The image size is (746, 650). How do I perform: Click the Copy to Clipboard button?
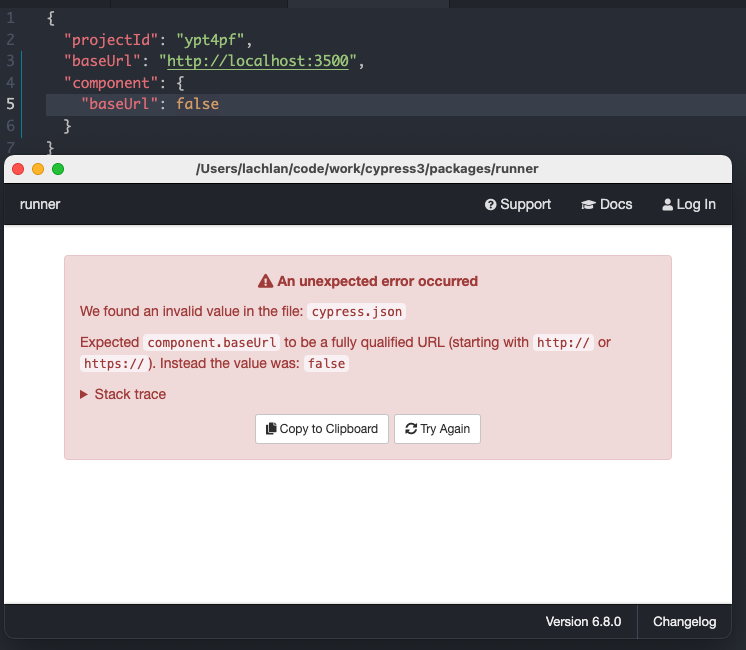point(322,429)
